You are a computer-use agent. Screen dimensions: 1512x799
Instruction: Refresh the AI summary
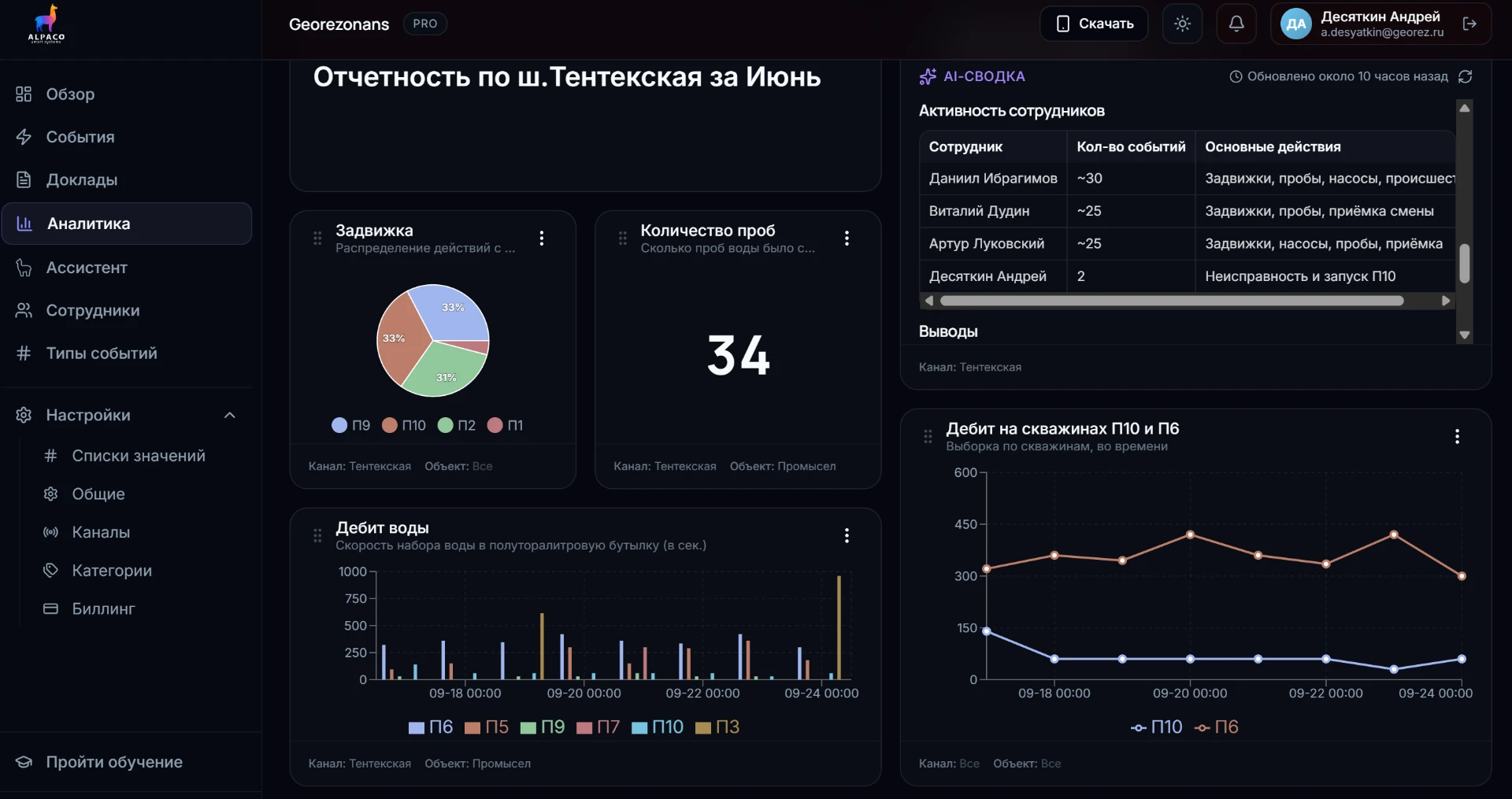click(1466, 76)
